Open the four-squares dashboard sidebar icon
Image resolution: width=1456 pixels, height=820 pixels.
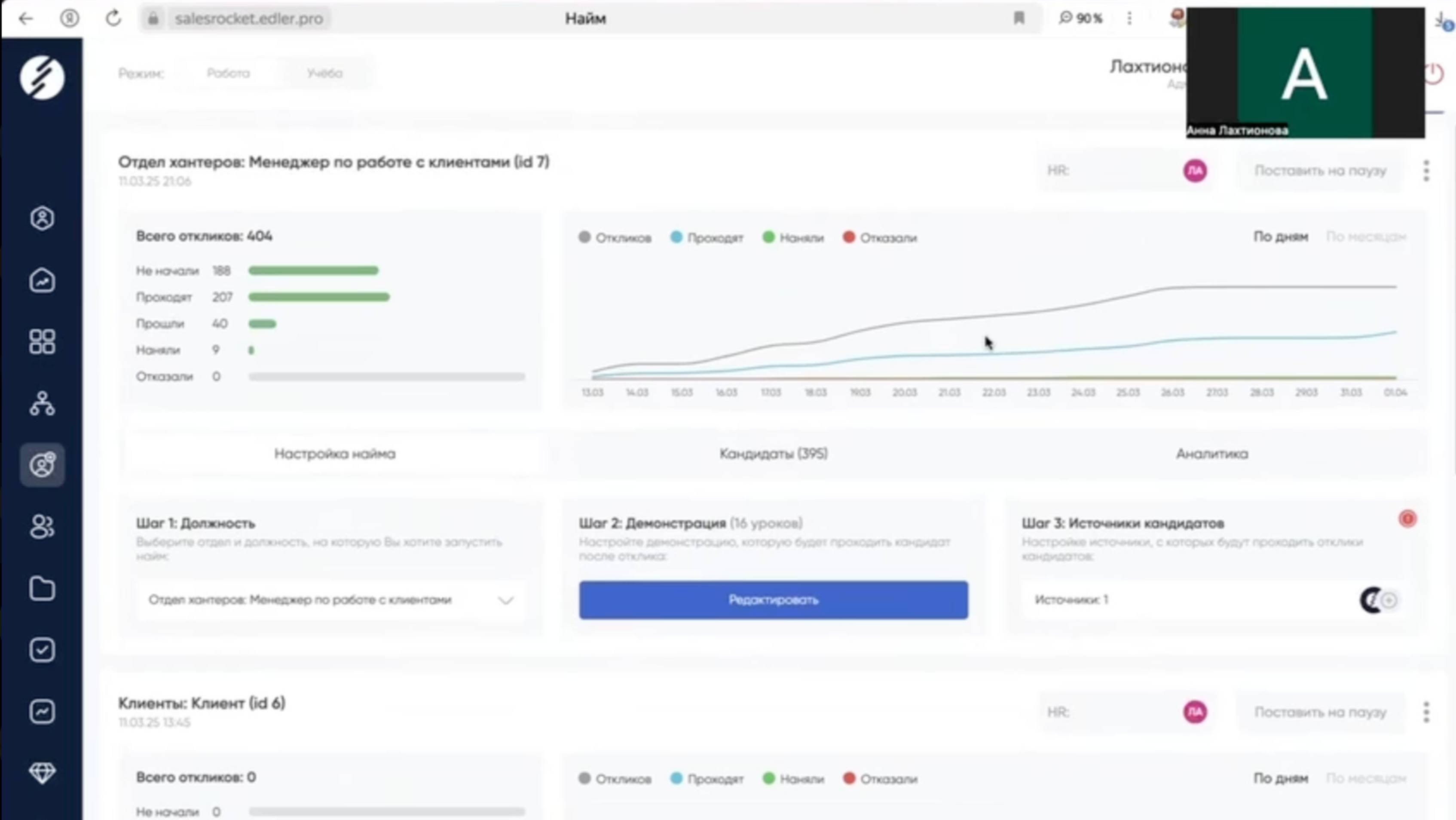(x=42, y=341)
